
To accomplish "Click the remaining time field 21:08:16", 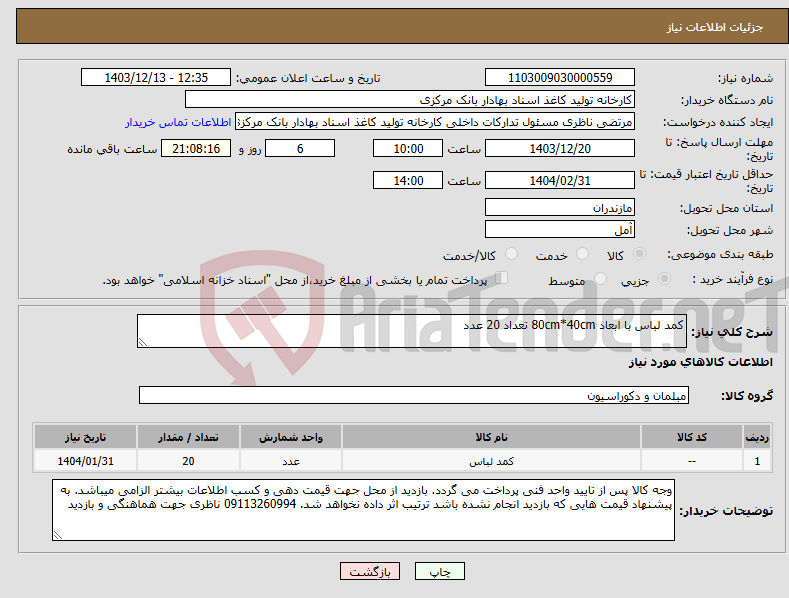I will point(196,148).
